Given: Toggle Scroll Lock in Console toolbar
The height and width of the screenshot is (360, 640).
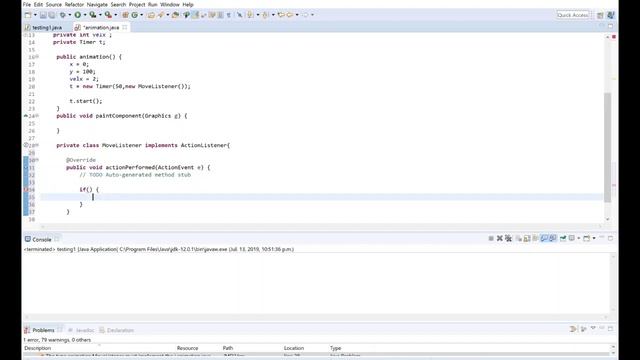Looking at the screenshot, I should [x=527, y=238].
